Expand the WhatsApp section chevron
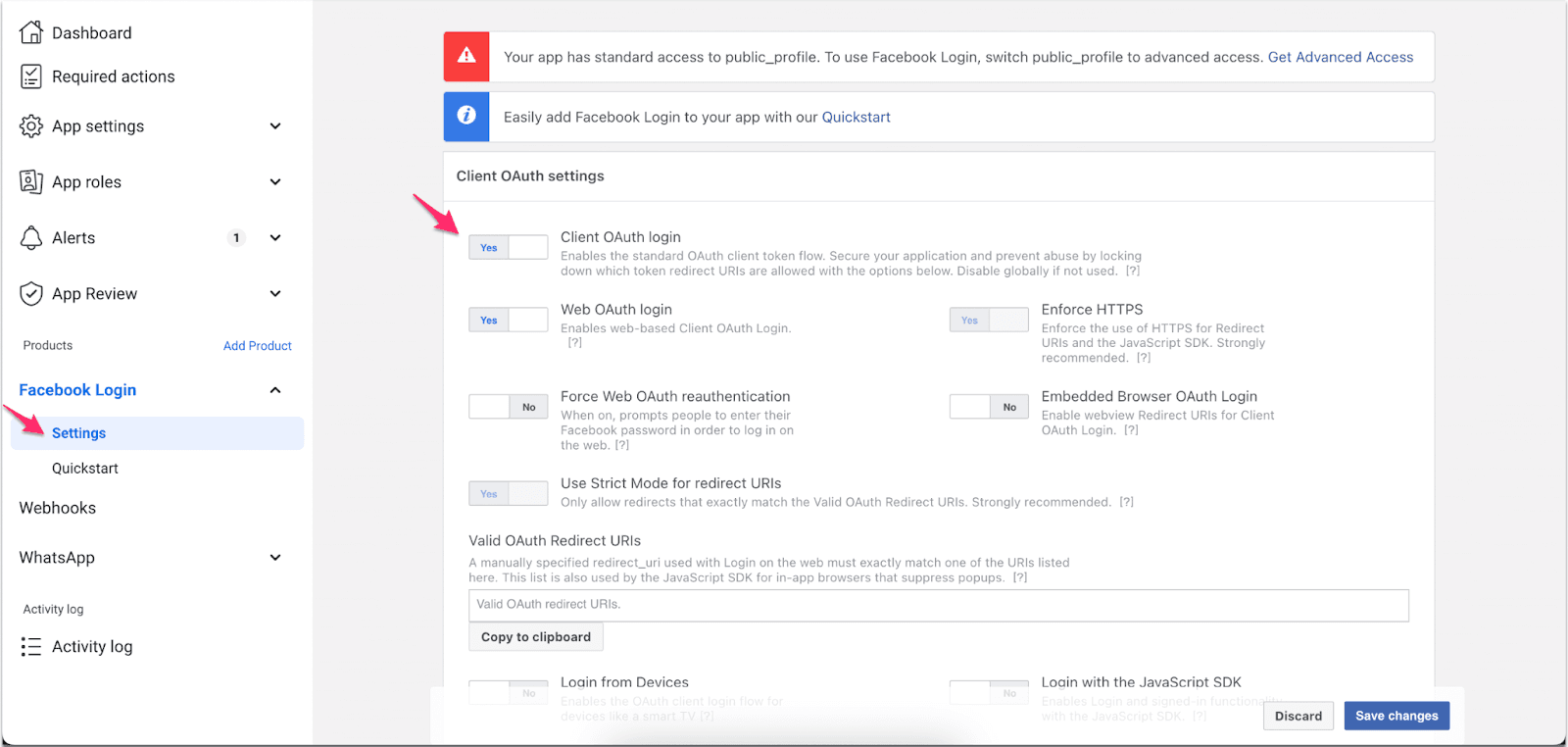This screenshot has width=1568, height=747. tap(275, 558)
